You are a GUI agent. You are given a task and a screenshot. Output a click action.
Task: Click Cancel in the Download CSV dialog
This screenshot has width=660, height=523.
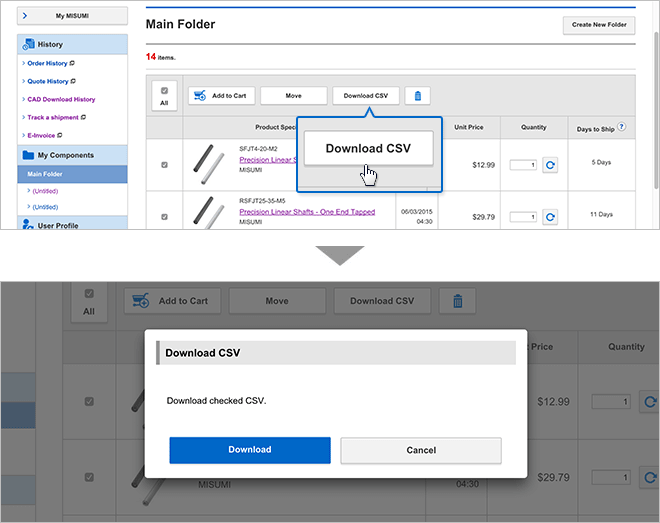click(421, 450)
